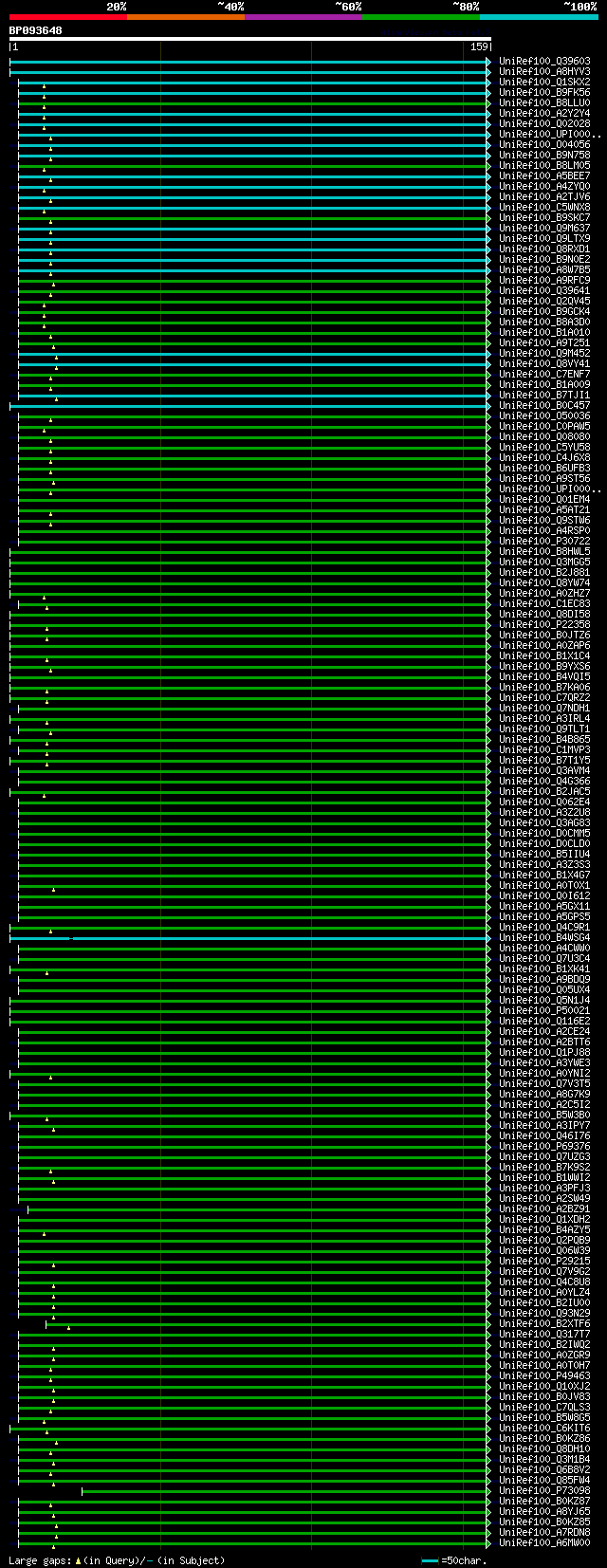Select the label UniRef100_Q05UX4
This screenshot has width=607, height=1568.
(x=544, y=989)
